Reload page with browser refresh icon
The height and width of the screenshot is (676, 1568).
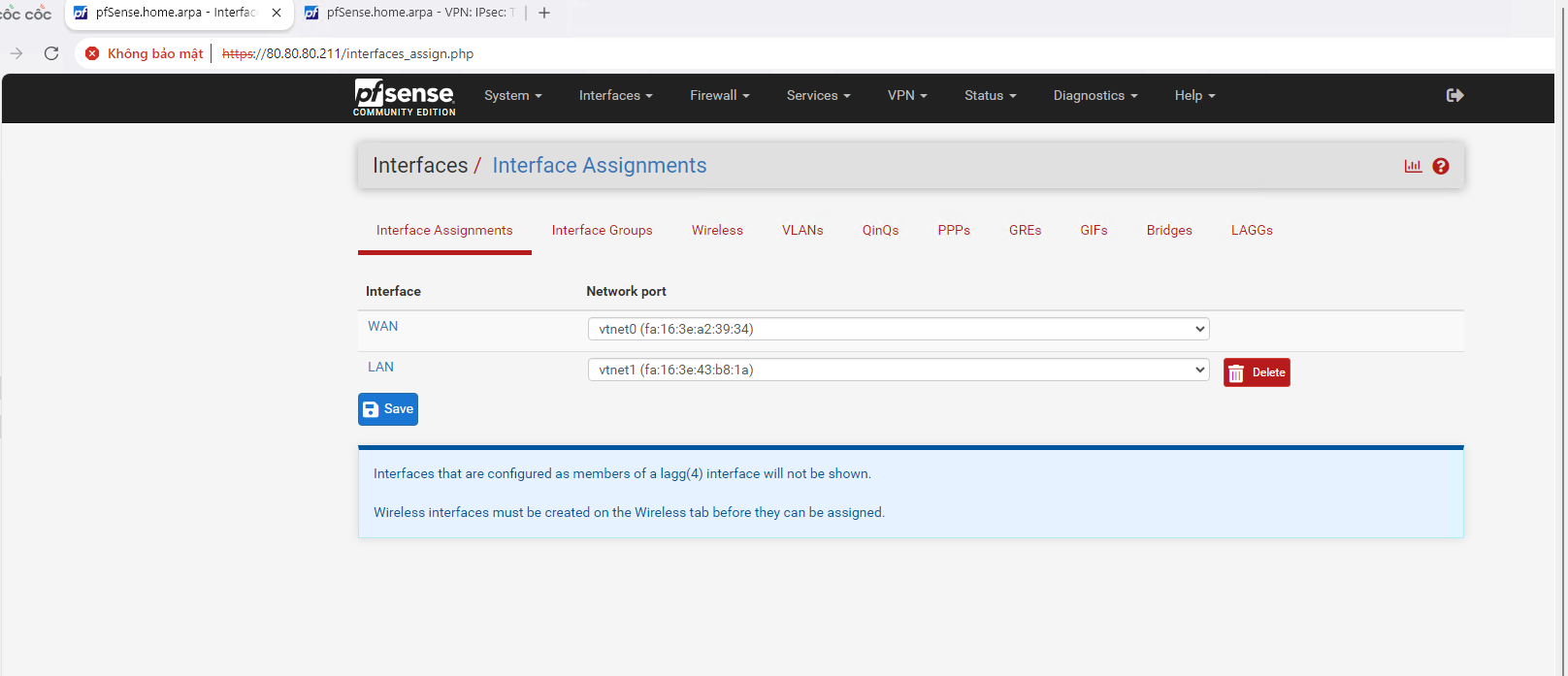51,53
